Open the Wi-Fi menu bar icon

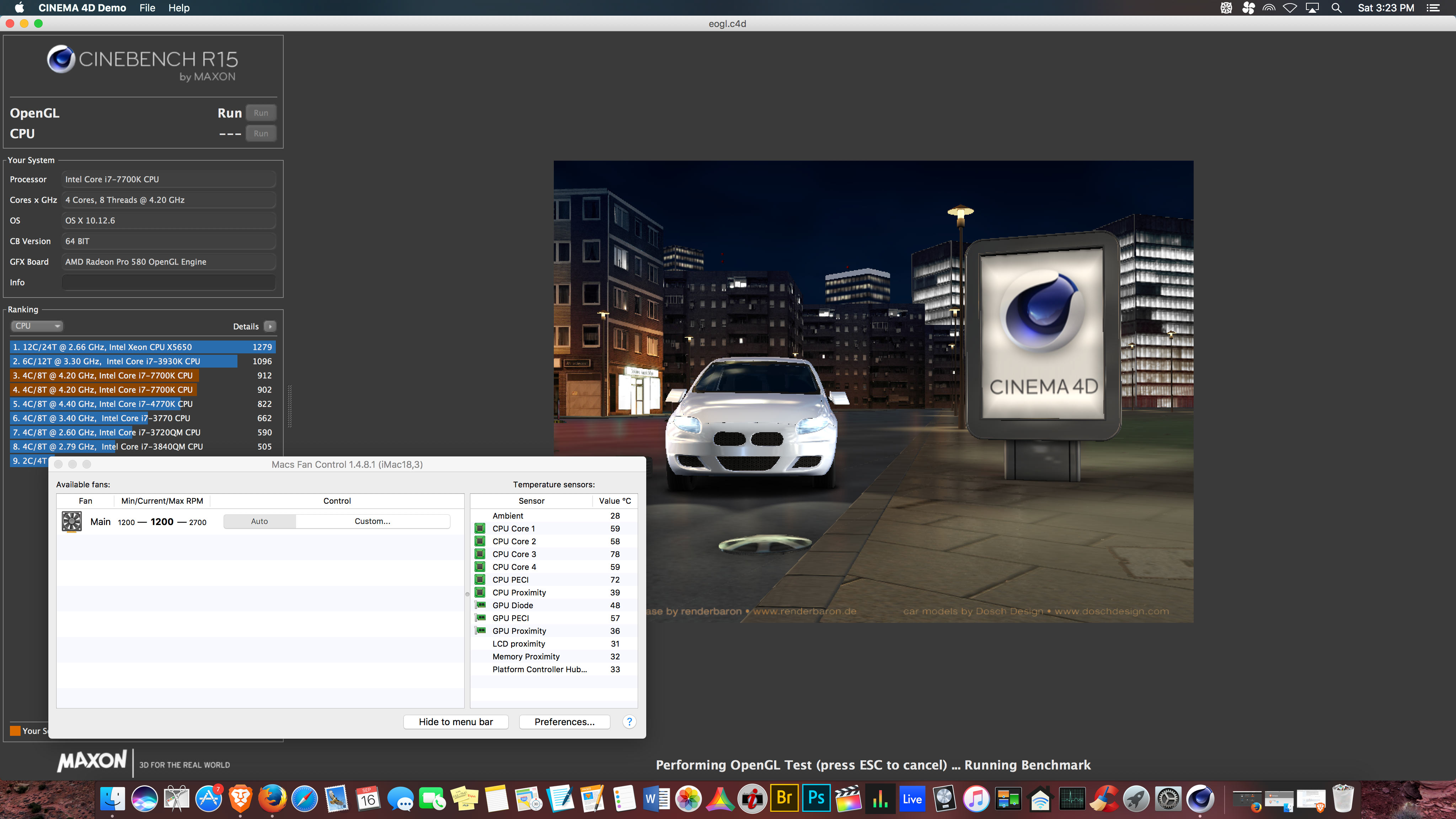click(x=1290, y=8)
